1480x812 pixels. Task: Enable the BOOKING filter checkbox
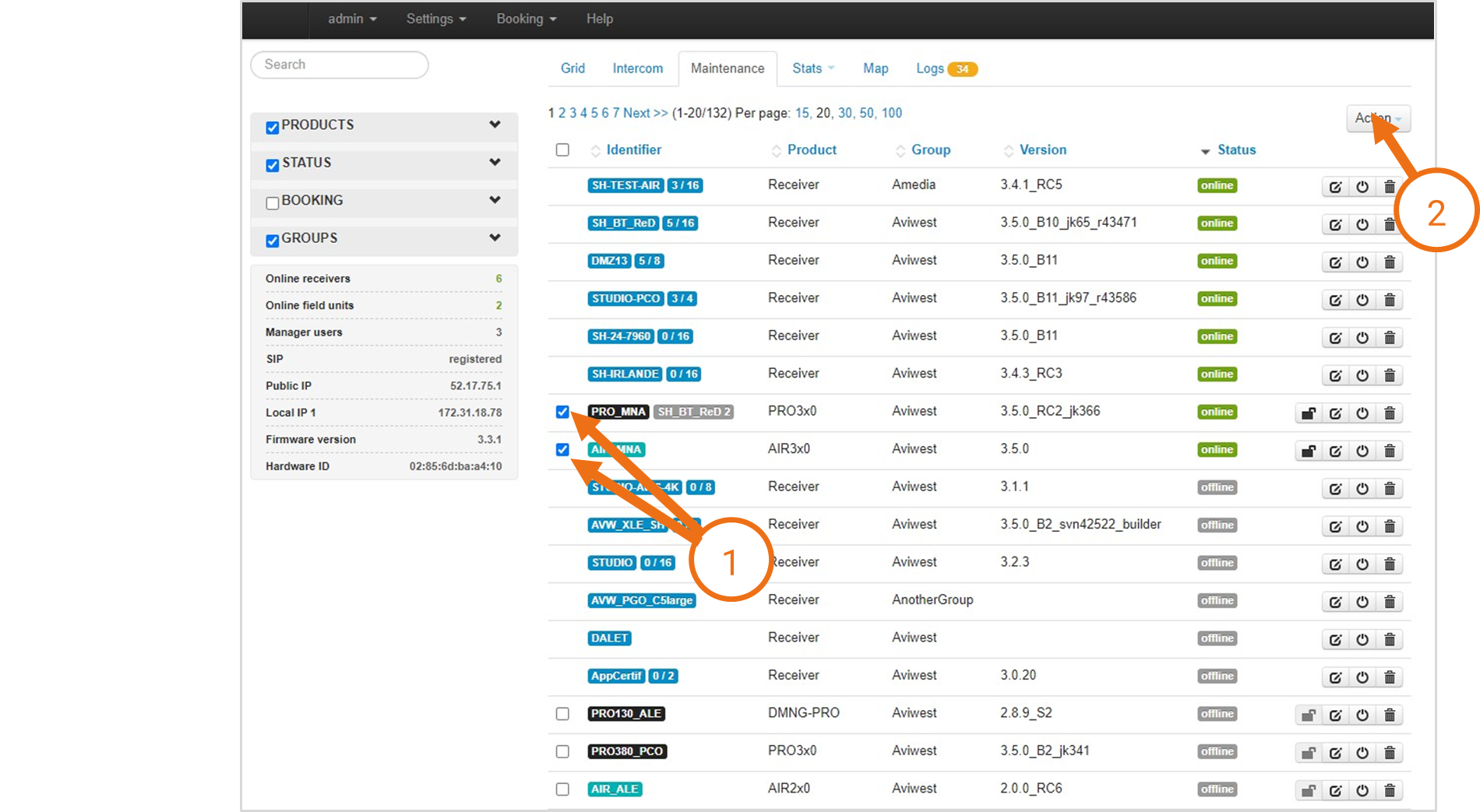point(273,203)
